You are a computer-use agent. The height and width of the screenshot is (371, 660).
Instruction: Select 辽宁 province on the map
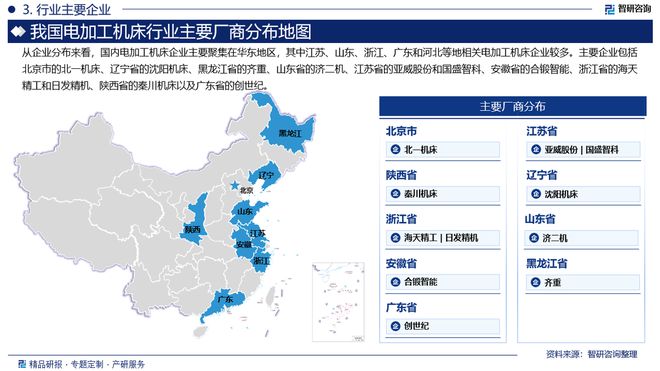[264, 176]
